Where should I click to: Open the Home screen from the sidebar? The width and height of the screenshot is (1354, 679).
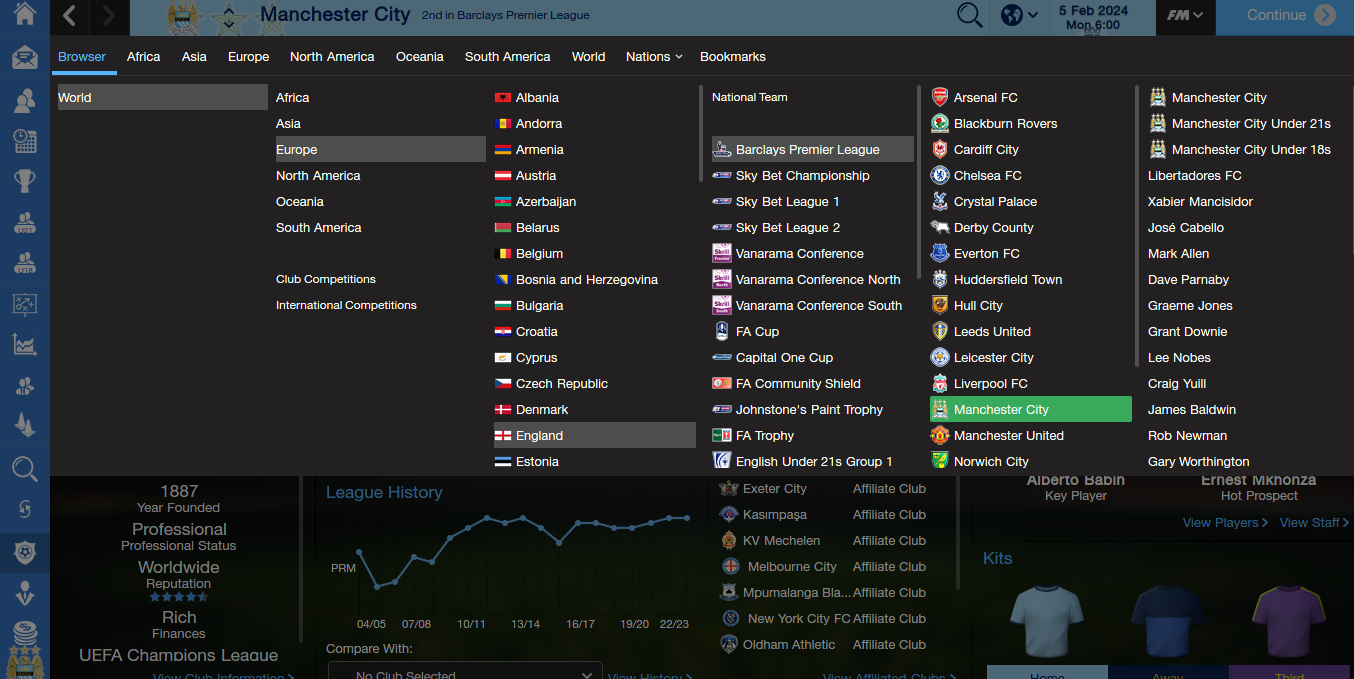coord(25,14)
